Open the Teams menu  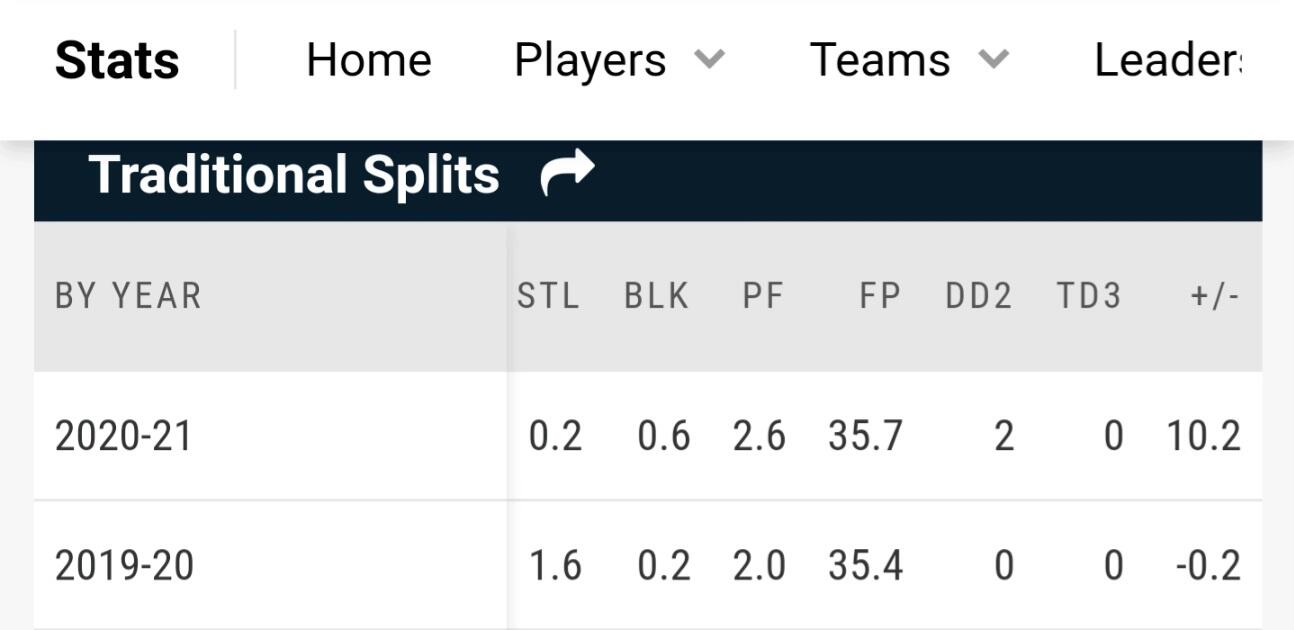[x=879, y=60]
